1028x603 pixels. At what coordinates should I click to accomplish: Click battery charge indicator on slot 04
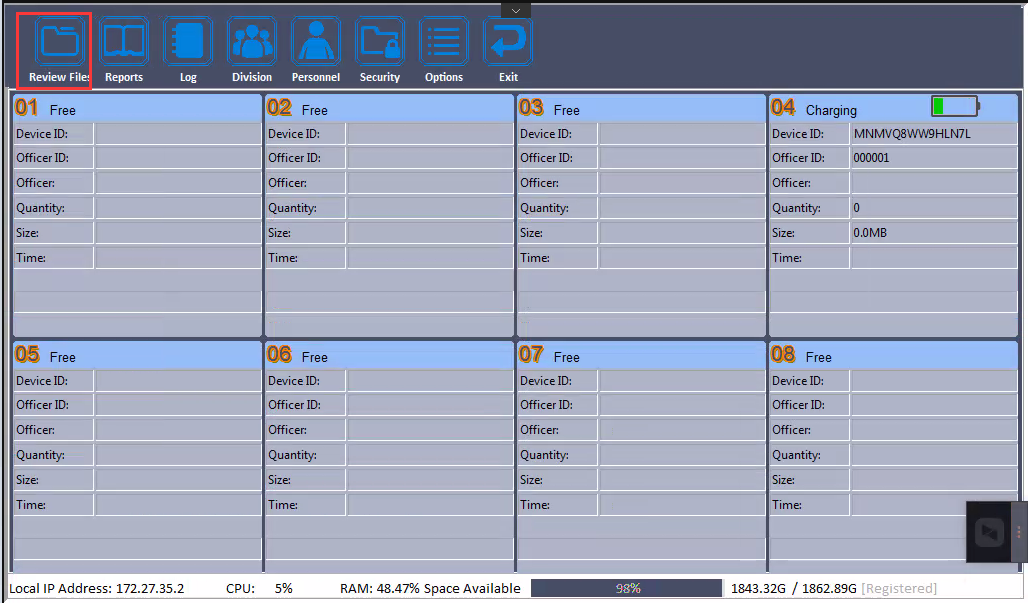tap(955, 106)
